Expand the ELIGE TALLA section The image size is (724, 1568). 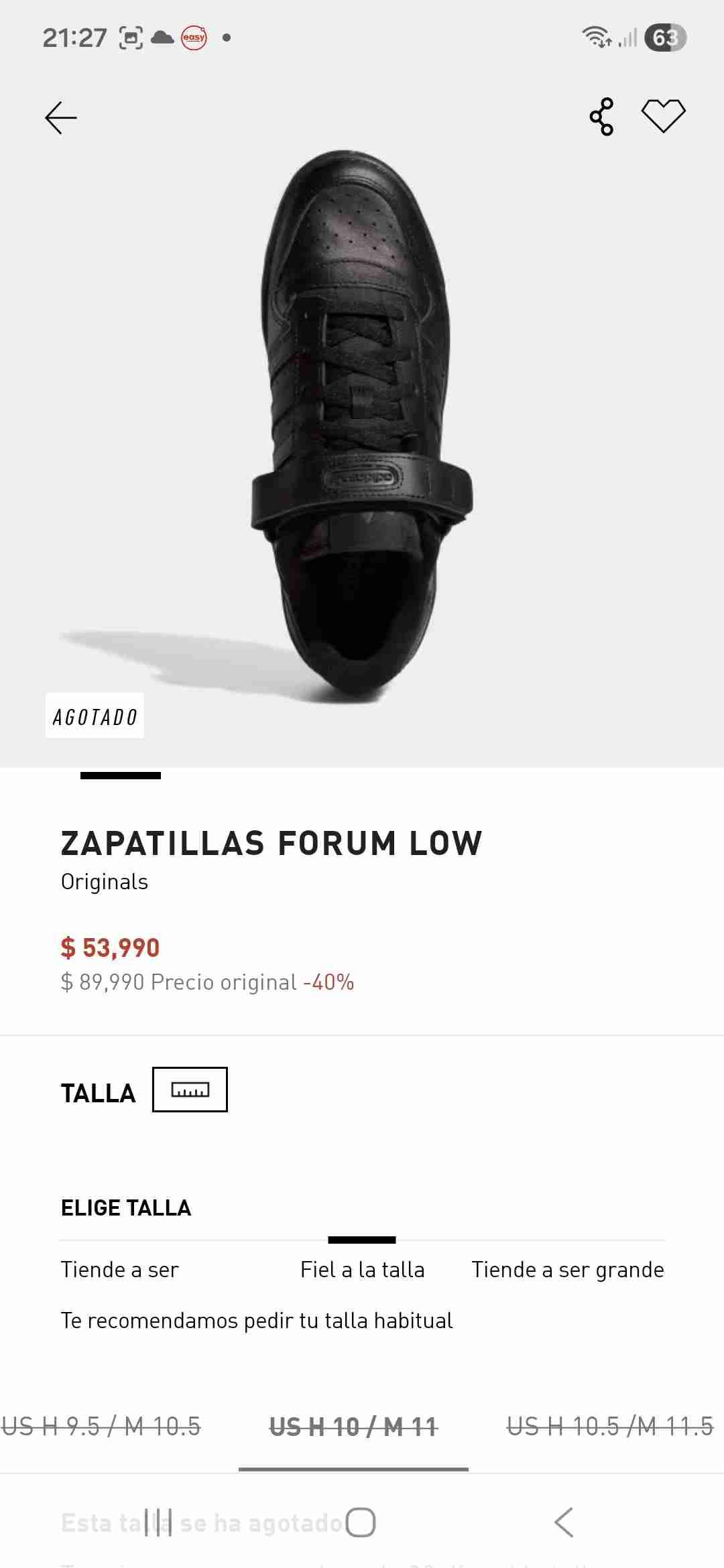point(125,1207)
